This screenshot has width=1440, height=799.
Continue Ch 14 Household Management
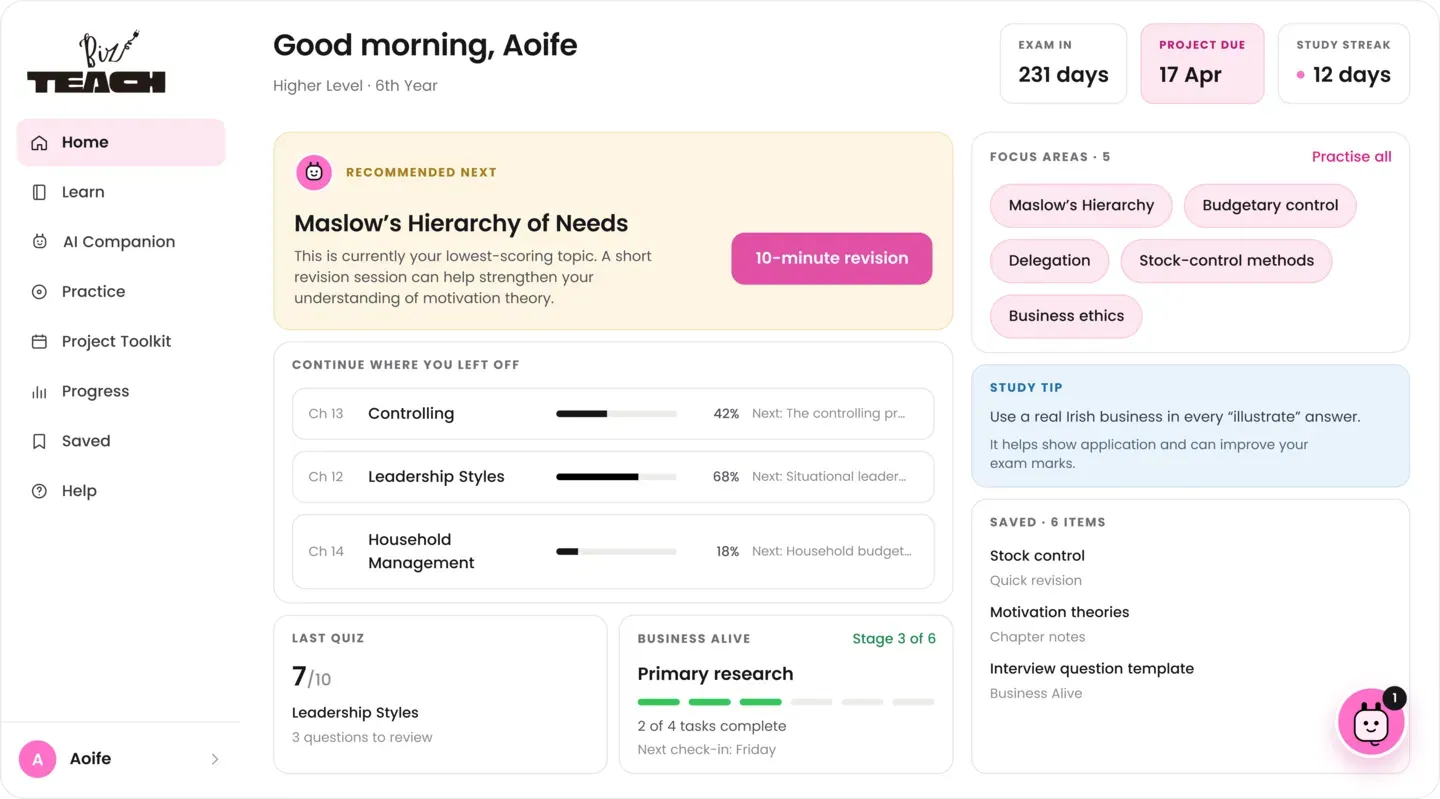pos(613,551)
